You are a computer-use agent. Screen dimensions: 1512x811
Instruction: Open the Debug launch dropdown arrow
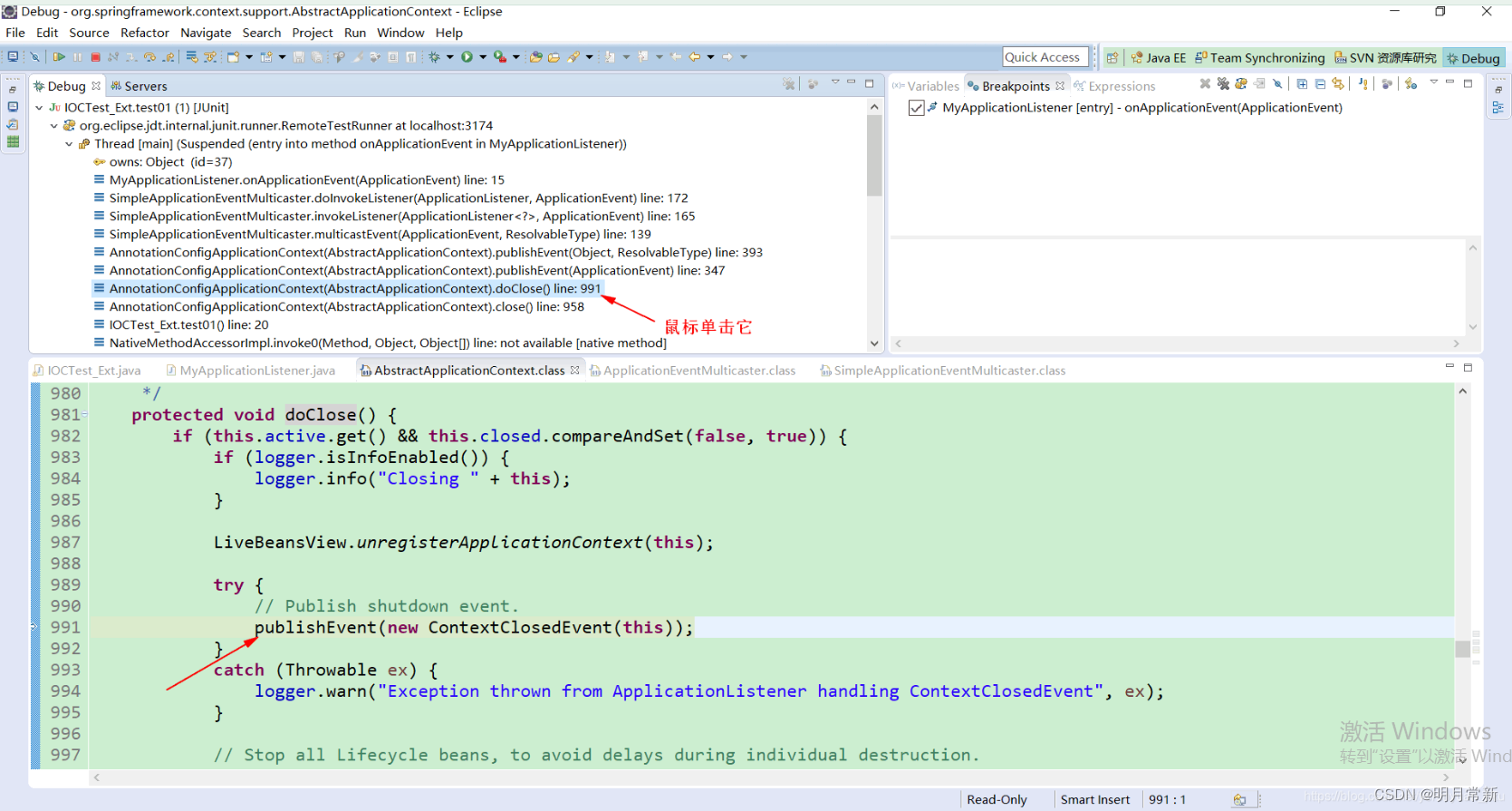click(450, 57)
